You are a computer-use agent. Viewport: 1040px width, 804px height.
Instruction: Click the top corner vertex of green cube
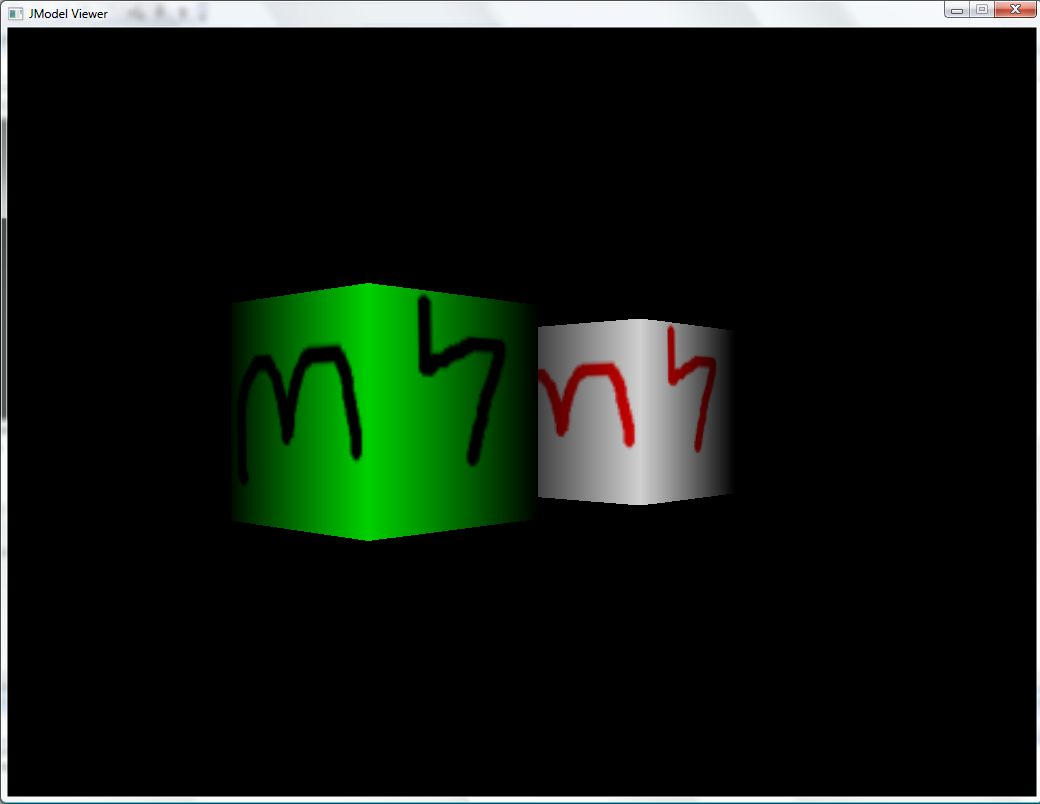pos(367,285)
